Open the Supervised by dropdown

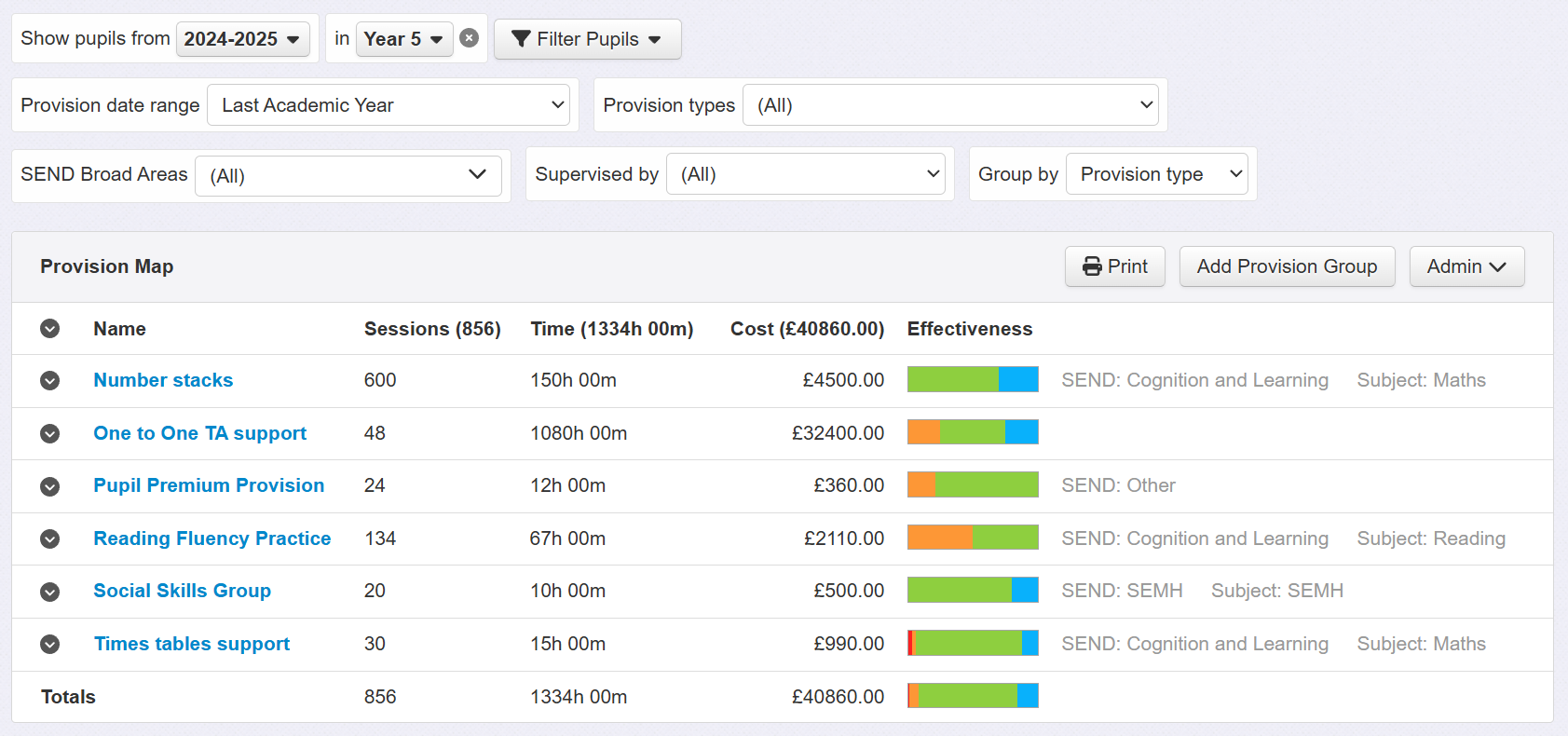[806, 174]
